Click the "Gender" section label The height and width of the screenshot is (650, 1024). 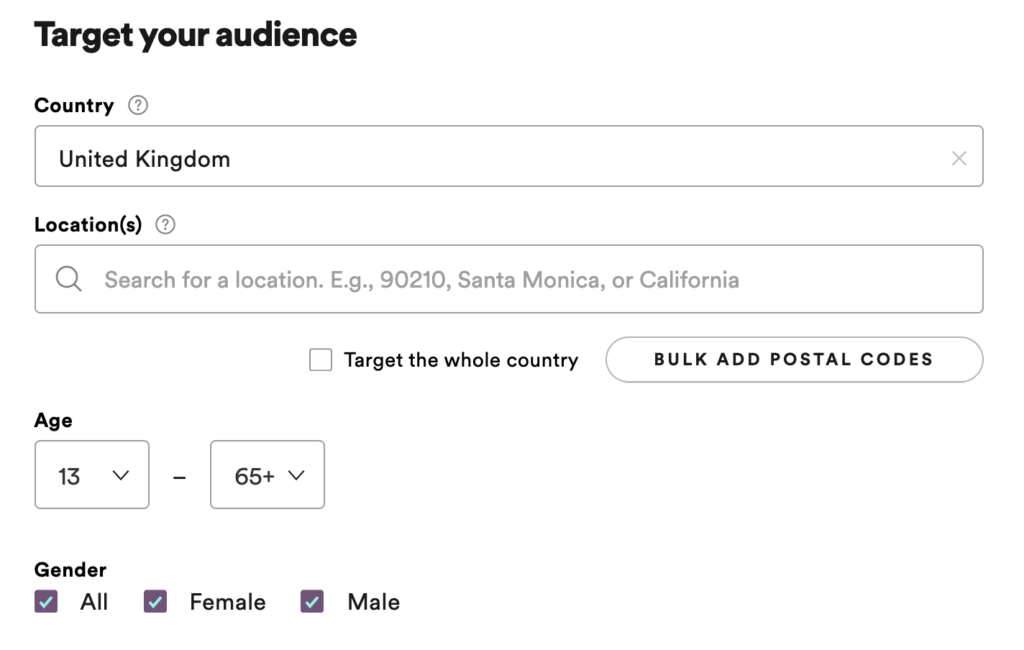(70, 570)
